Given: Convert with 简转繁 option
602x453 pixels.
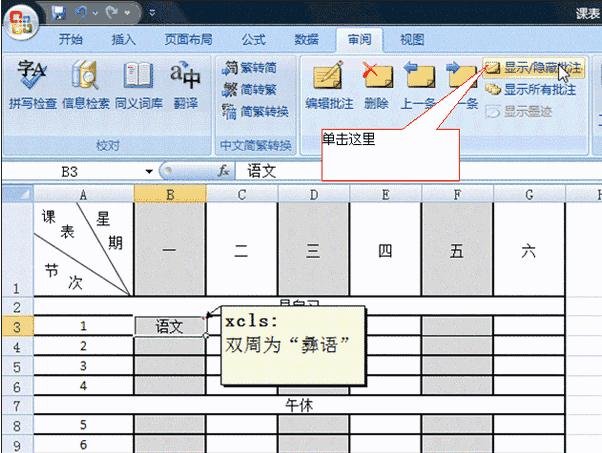Looking at the screenshot, I should [250, 90].
